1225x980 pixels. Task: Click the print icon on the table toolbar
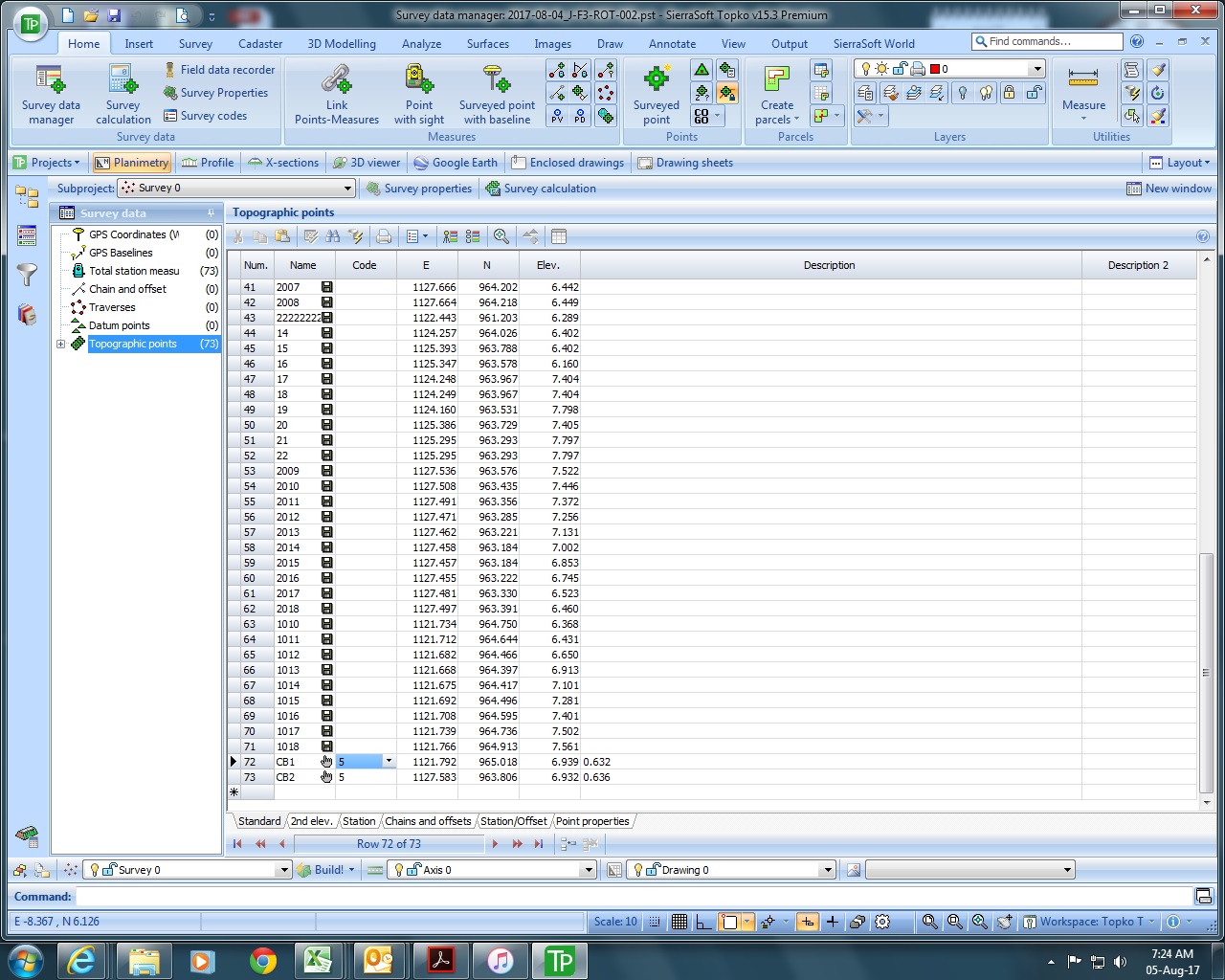coord(383,235)
